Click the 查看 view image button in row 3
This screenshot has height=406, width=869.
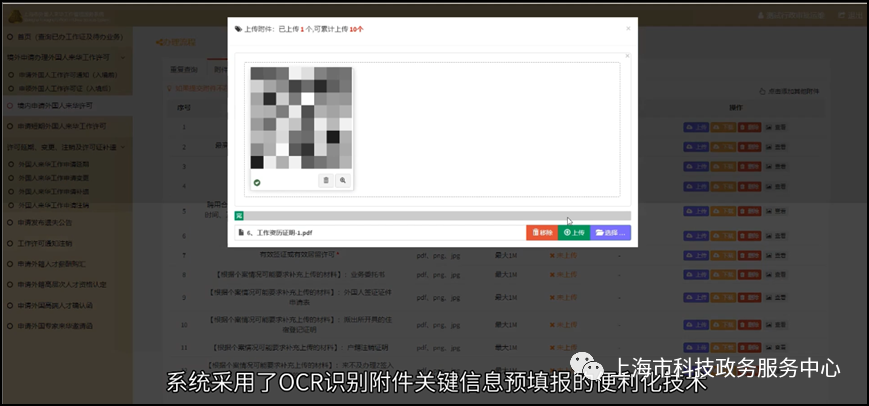pos(776,166)
